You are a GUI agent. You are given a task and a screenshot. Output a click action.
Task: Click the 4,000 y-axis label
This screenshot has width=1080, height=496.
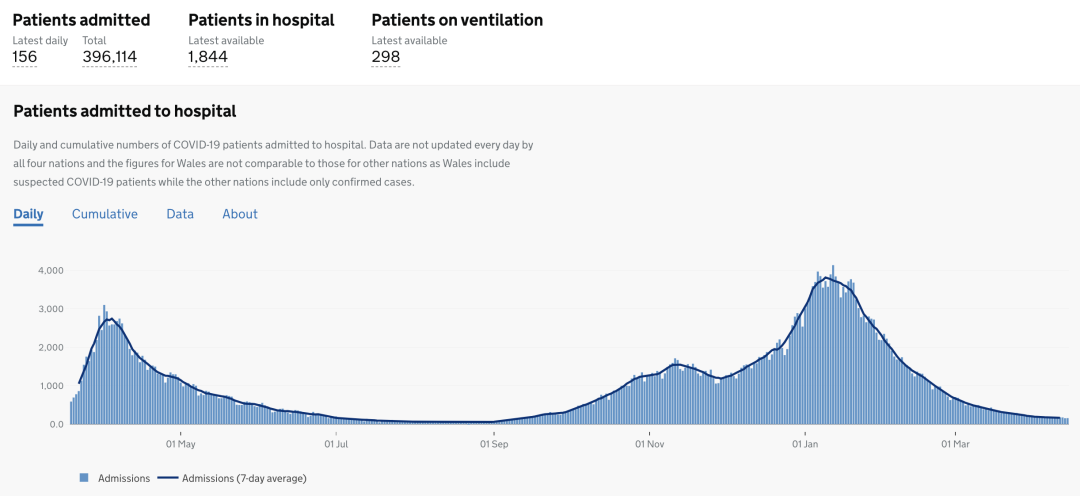[52, 271]
